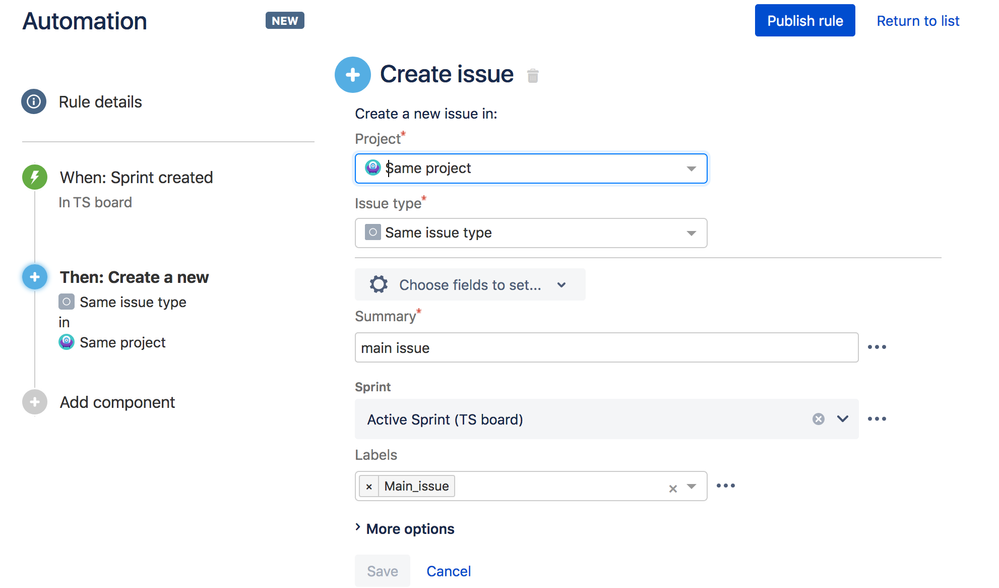Expand the Sprint selection chevron
The image size is (999, 588).
tap(843, 419)
